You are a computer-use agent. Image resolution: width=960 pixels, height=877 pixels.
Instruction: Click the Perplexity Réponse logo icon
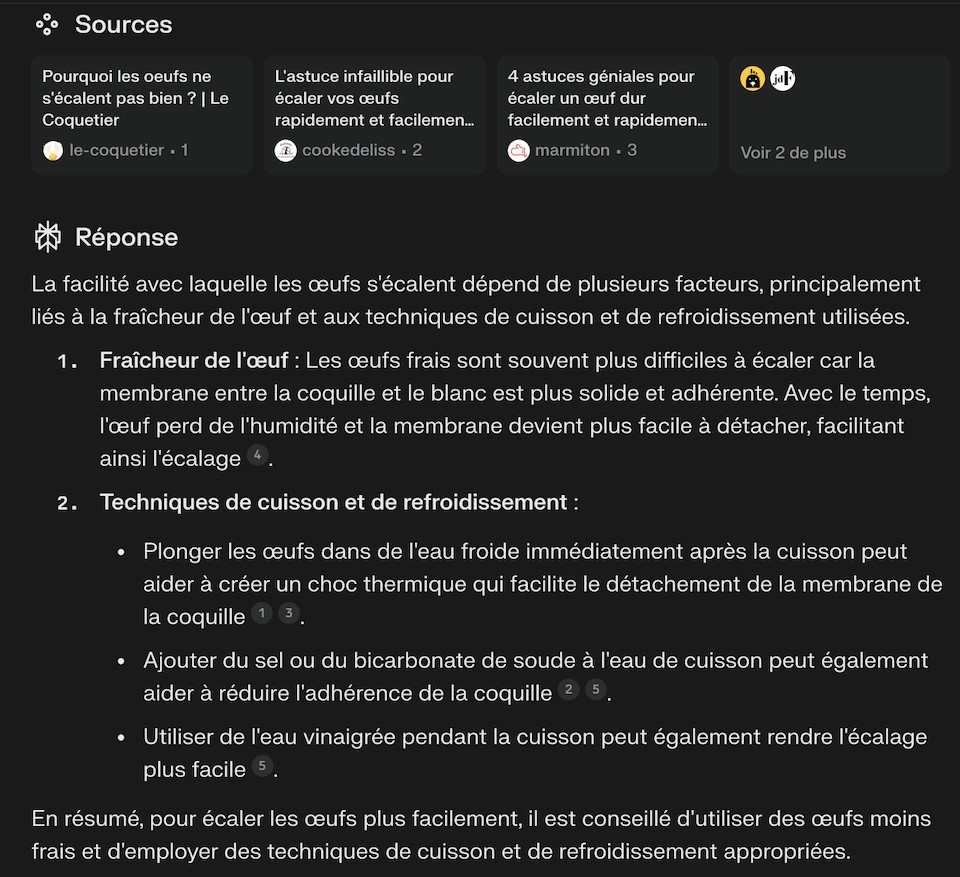[47, 237]
